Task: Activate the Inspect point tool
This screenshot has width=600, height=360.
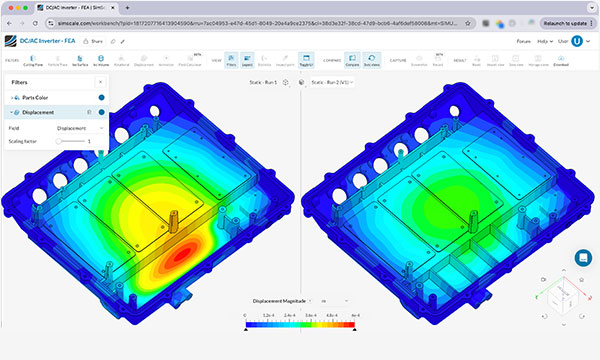Action: pyautogui.click(x=285, y=60)
